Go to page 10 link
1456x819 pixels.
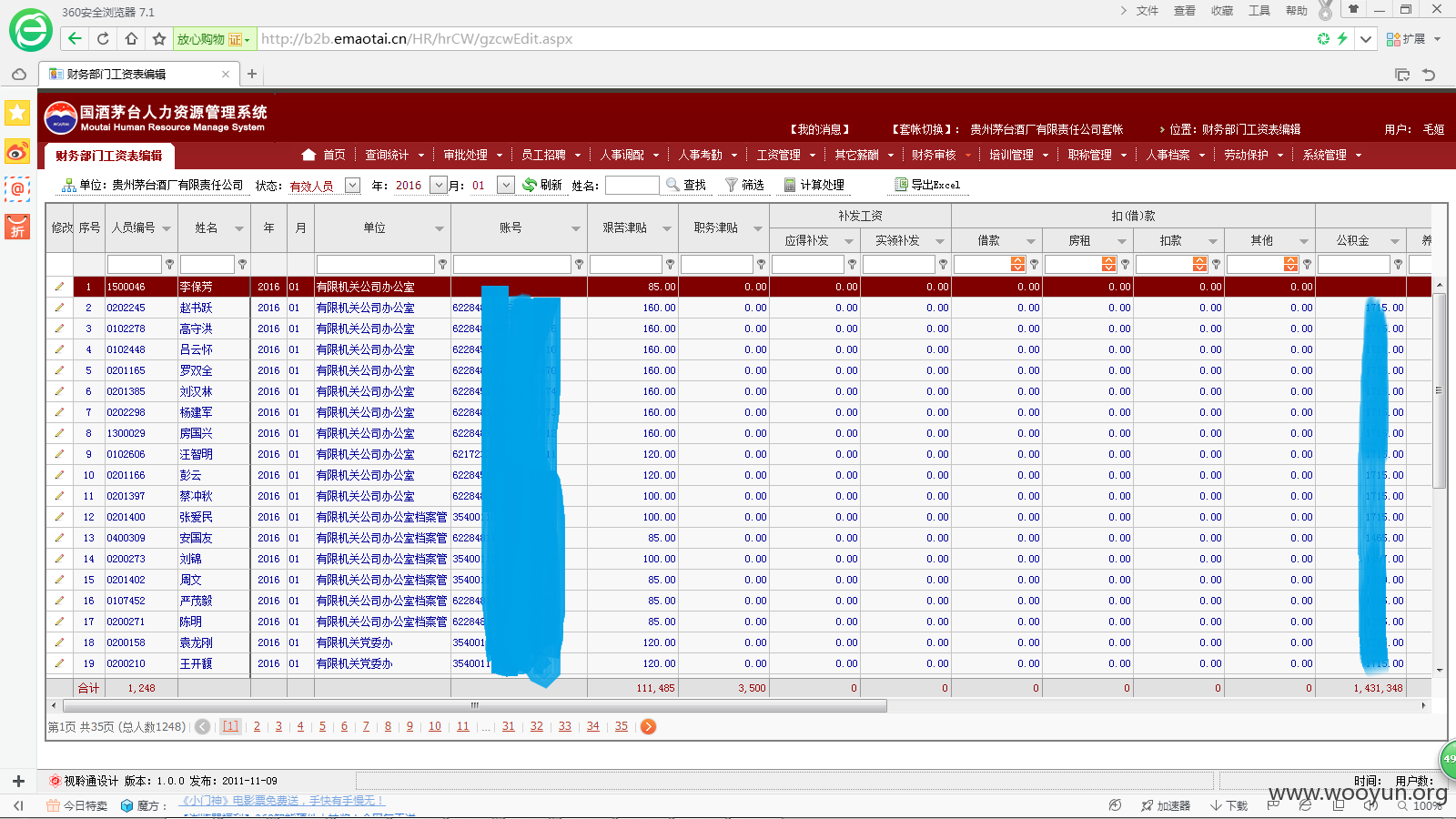point(435,726)
